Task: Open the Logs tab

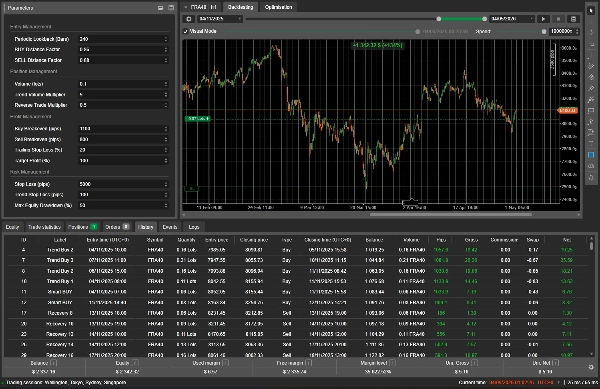Action: 194,227
